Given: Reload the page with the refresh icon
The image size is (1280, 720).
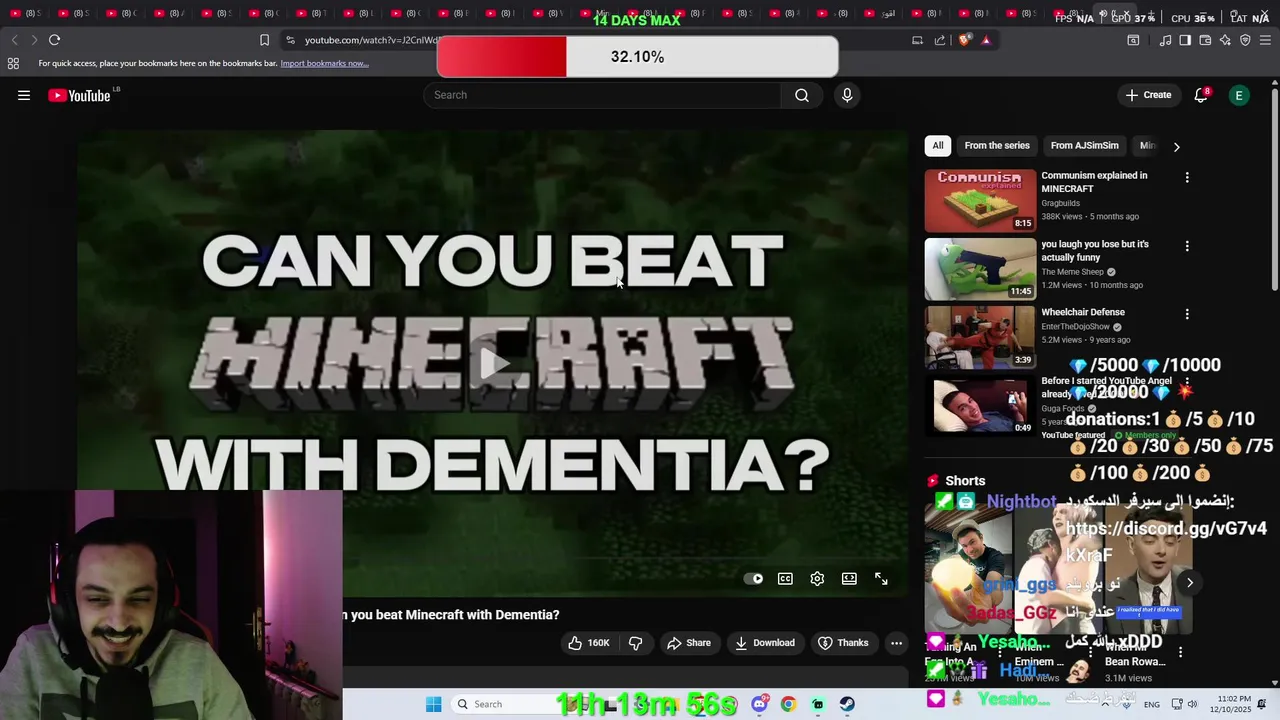Looking at the screenshot, I should point(54,40).
